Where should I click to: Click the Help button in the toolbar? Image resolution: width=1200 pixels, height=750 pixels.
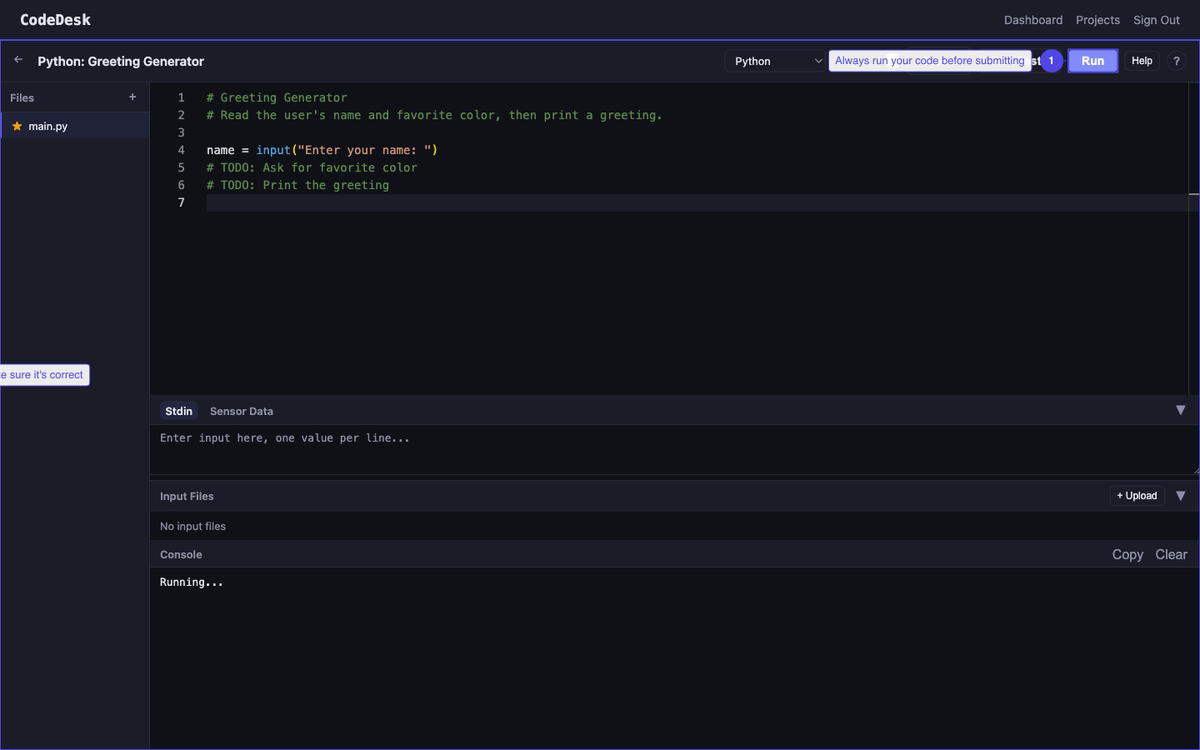point(1141,61)
